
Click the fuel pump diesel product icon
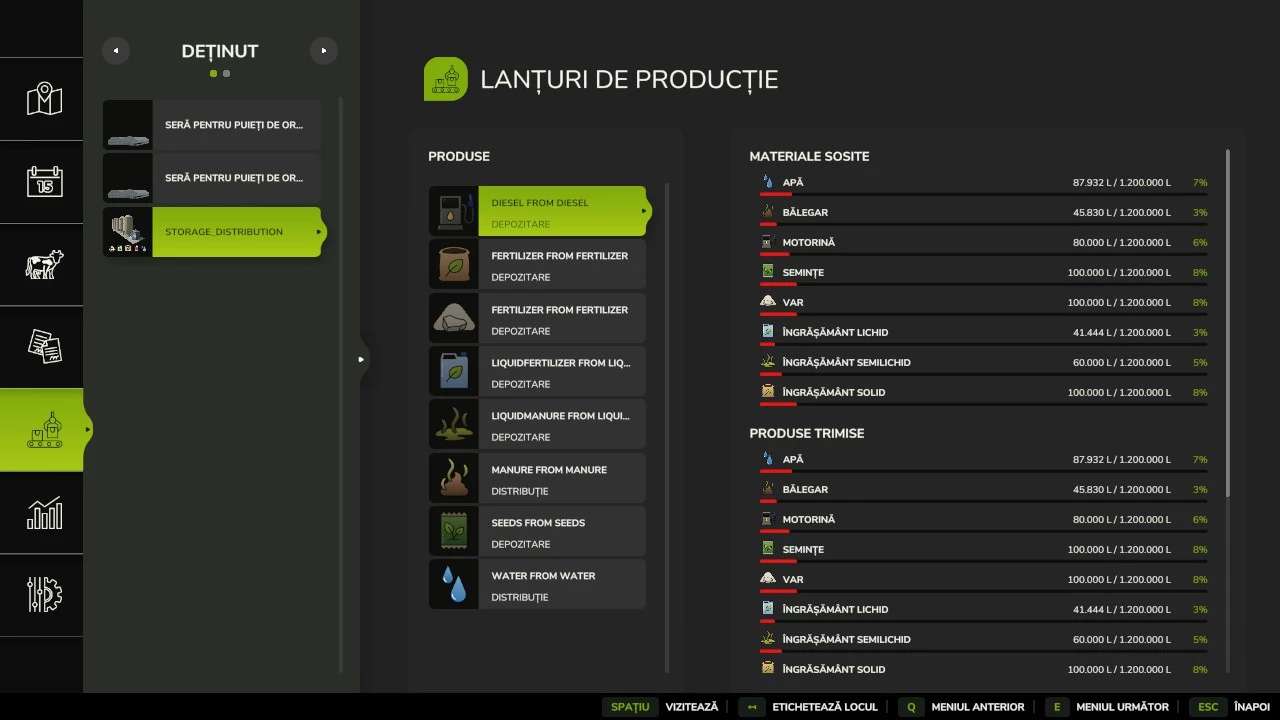tap(453, 211)
